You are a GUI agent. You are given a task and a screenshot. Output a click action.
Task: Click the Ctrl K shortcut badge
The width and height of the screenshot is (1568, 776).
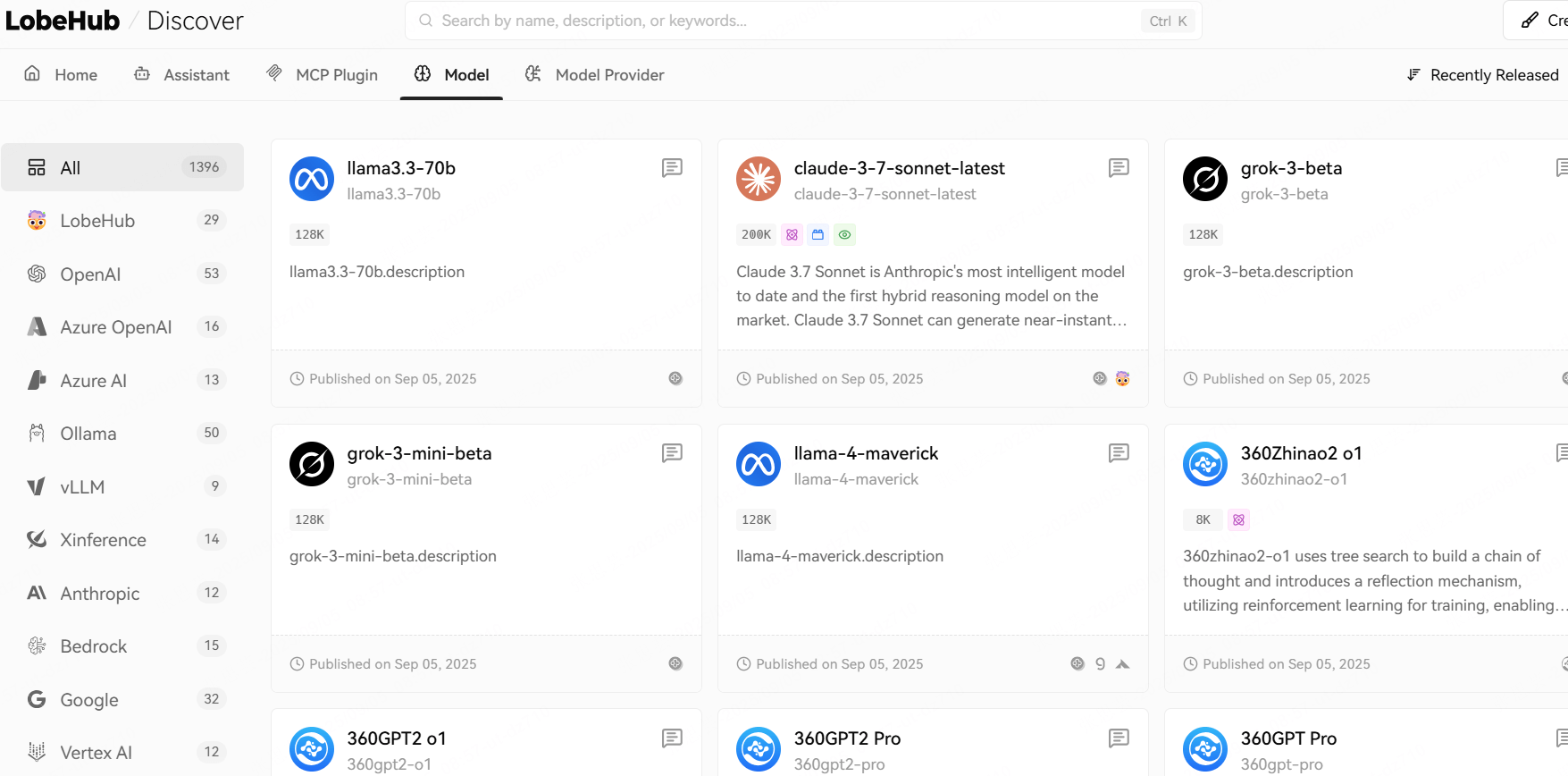coord(1168,21)
